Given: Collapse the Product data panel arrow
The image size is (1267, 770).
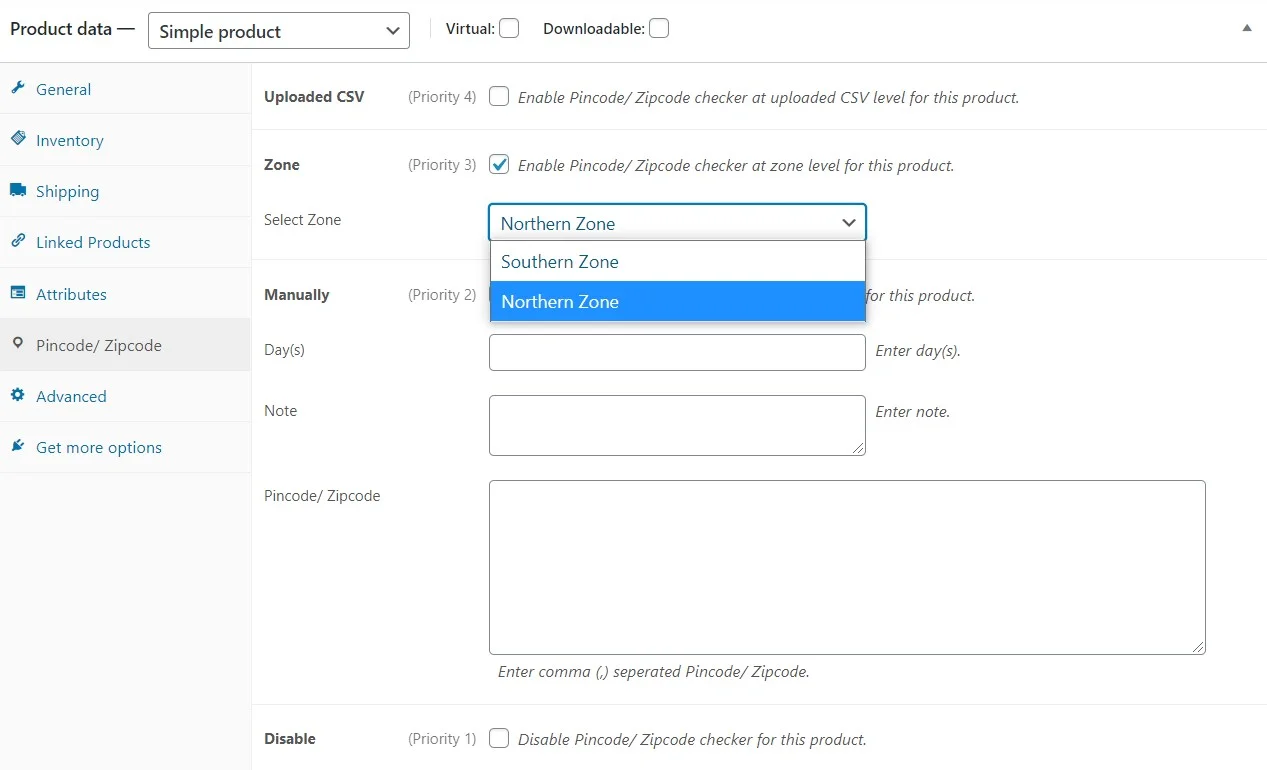Looking at the screenshot, I should click(x=1246, y=29).
